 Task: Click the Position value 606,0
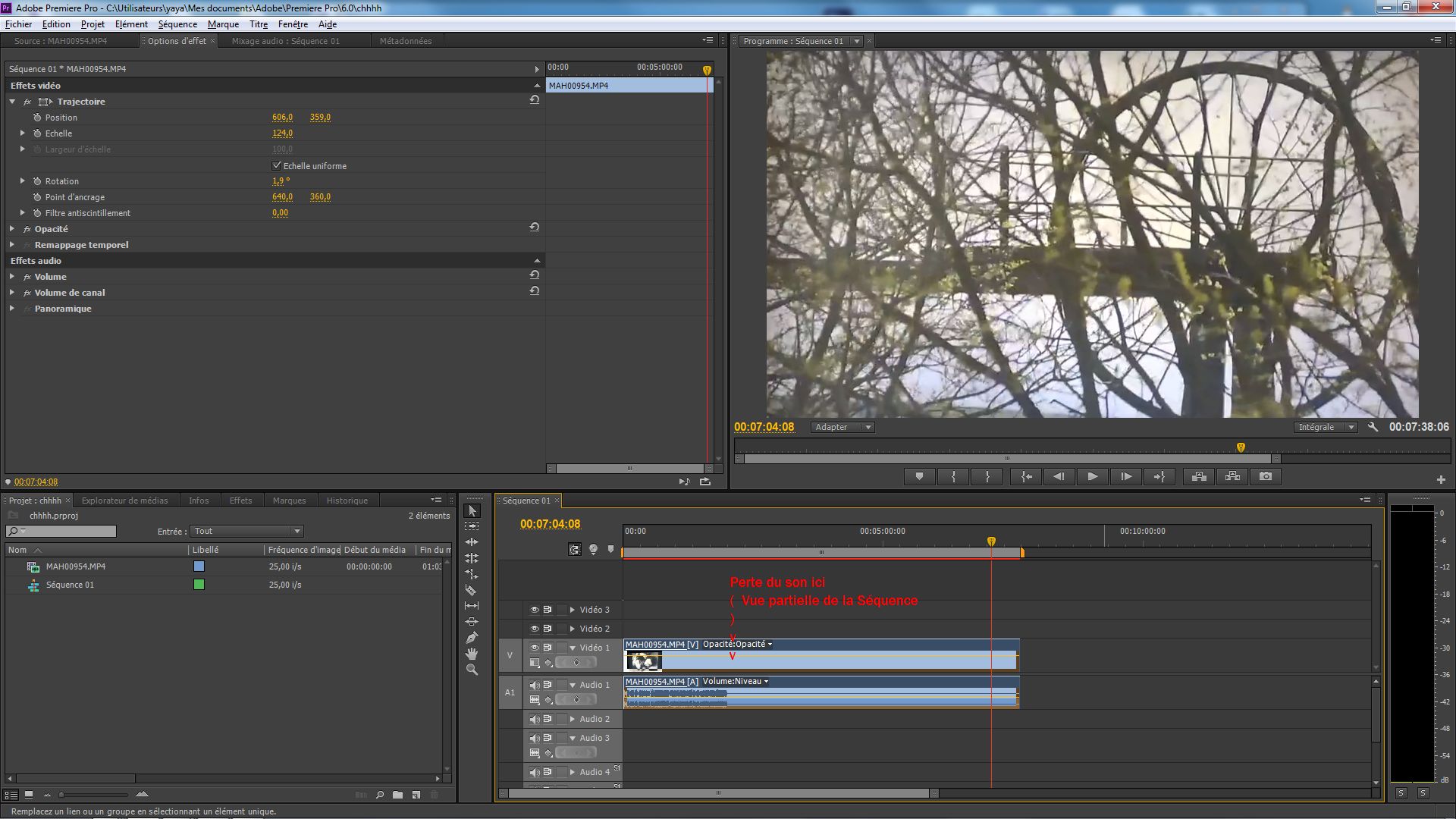282,118
